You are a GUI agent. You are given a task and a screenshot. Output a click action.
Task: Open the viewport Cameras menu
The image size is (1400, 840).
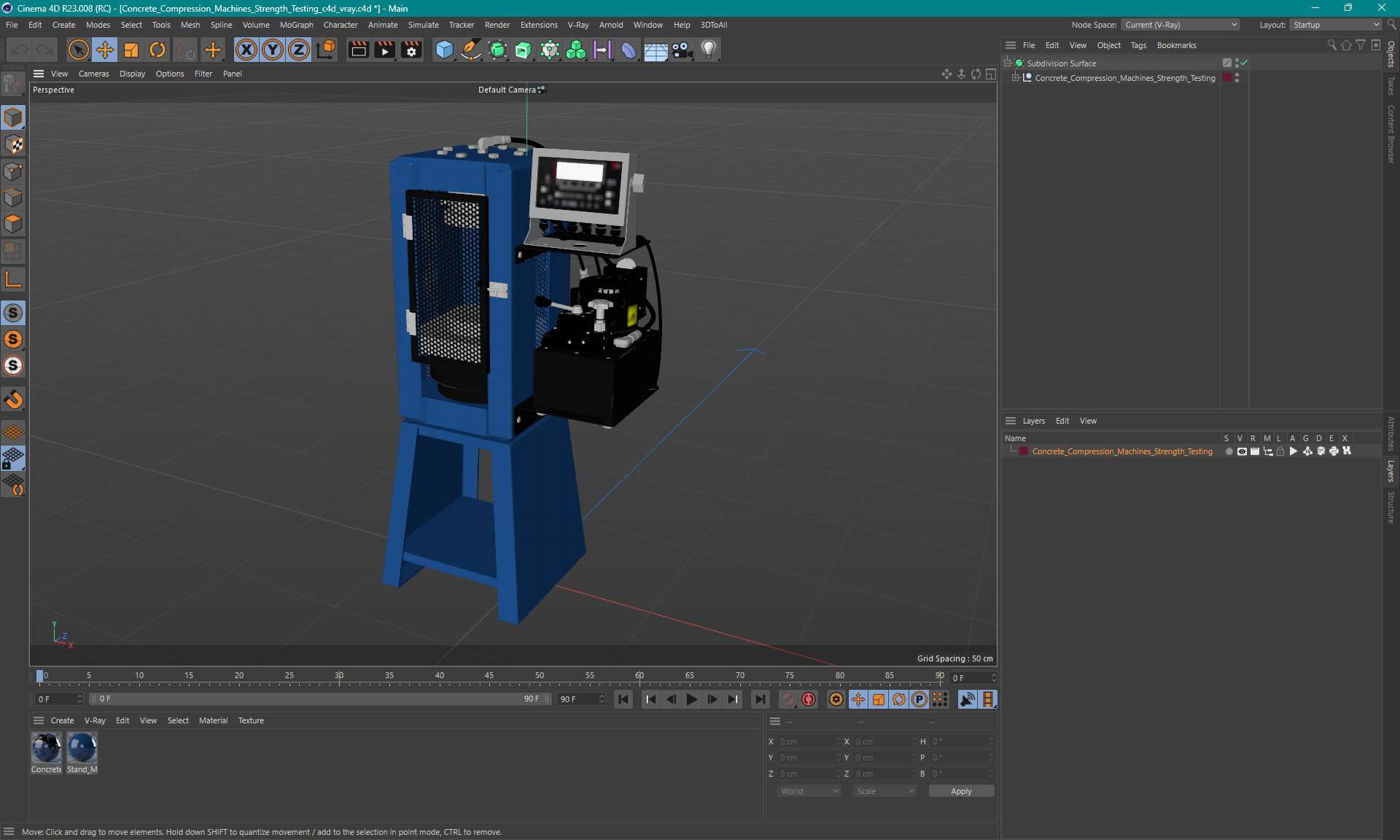pos(93,74)
